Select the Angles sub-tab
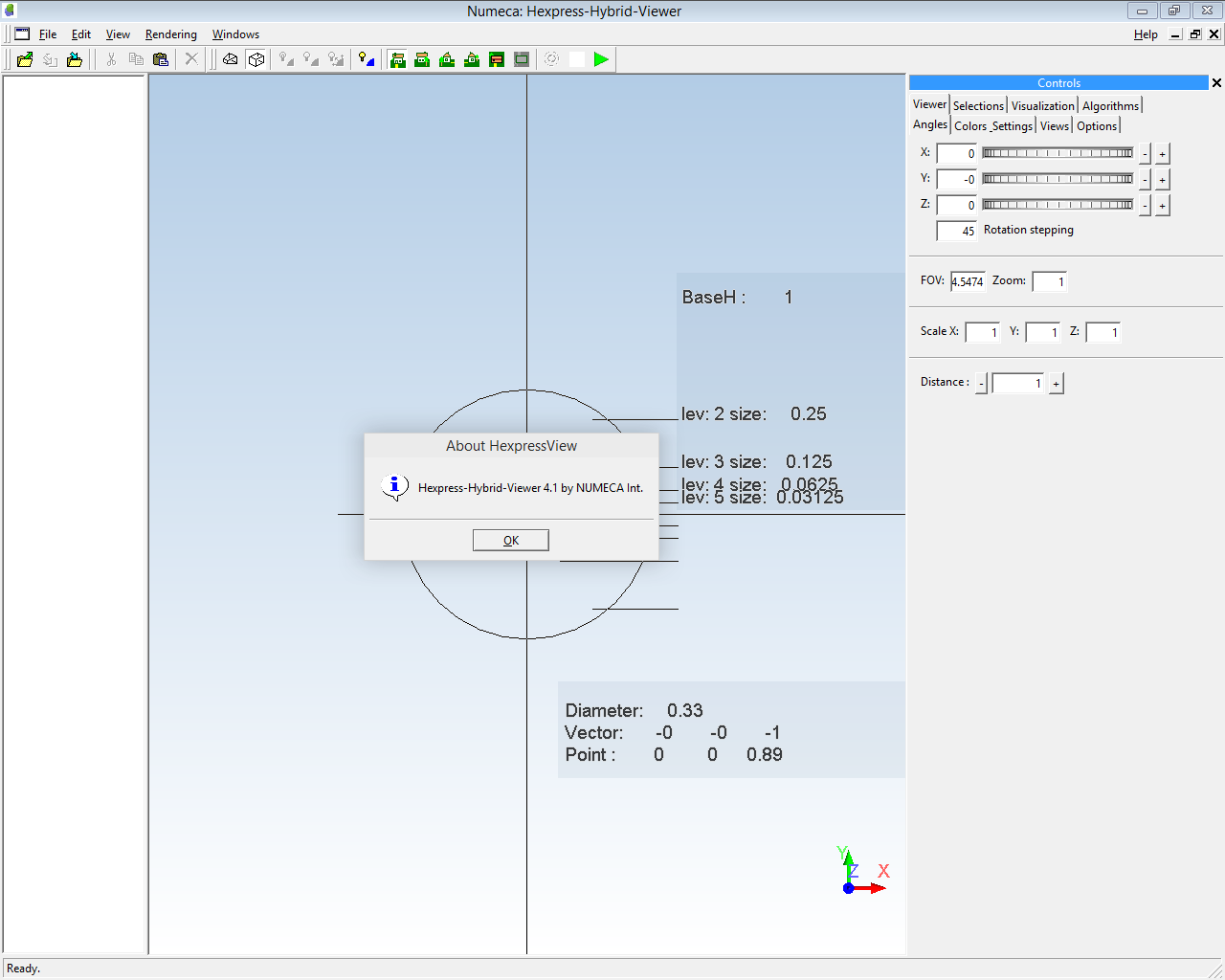Image resolution: width=1225 pixels, height=980 pixels. coord(930,124)
